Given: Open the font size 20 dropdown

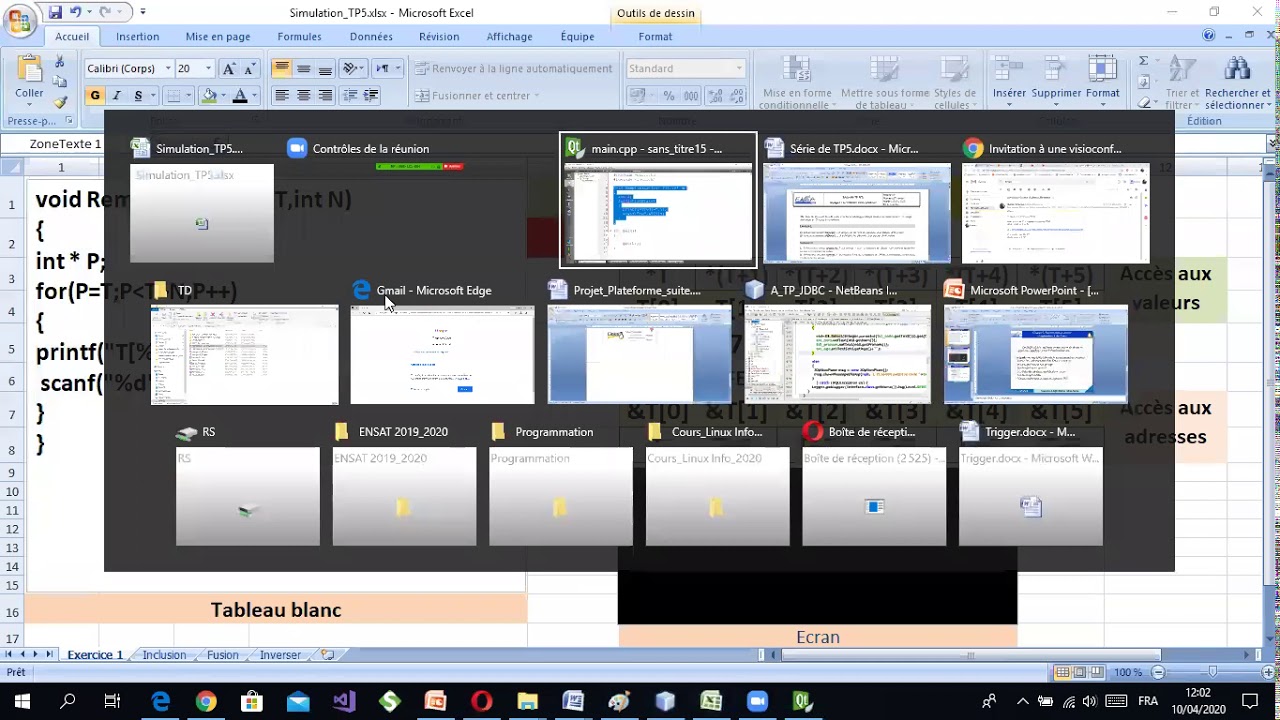Looking at the screenshot, I should (x=208, y=68).
